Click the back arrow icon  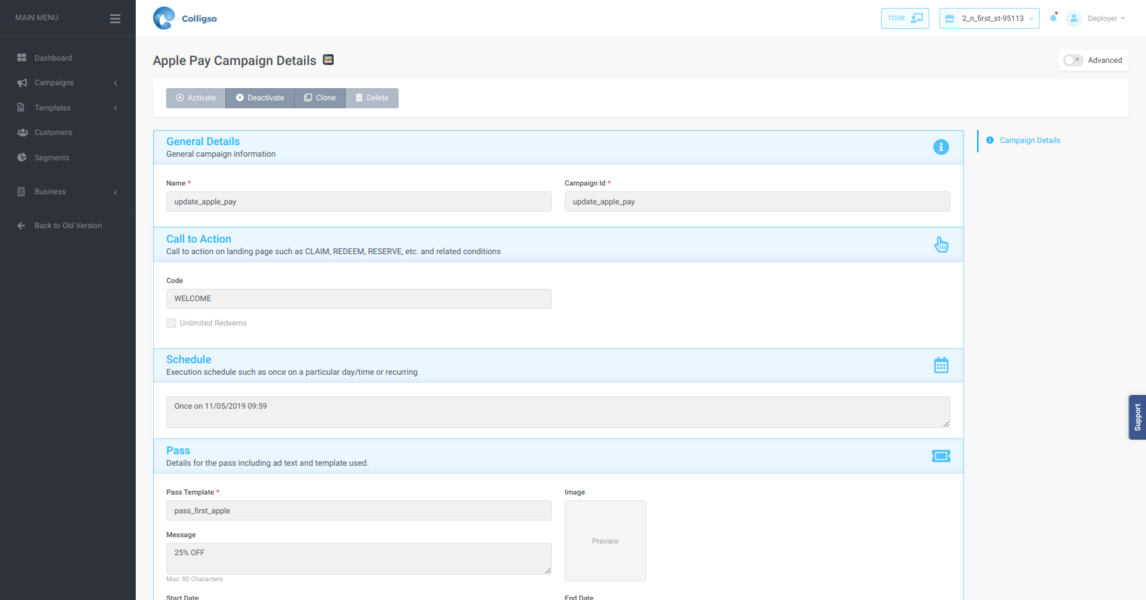coord(20,226)
